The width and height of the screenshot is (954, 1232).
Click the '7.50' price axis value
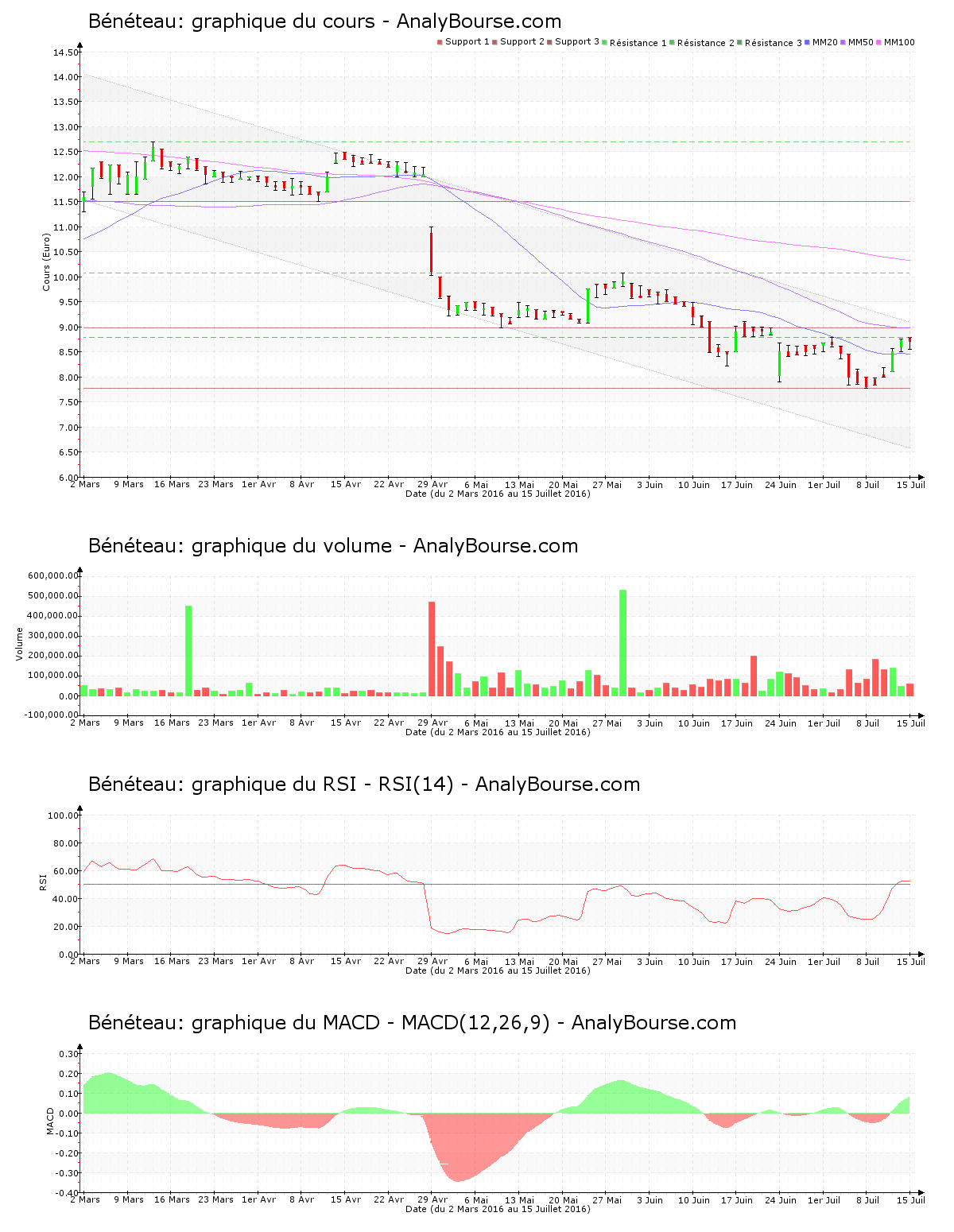point(68,402)
